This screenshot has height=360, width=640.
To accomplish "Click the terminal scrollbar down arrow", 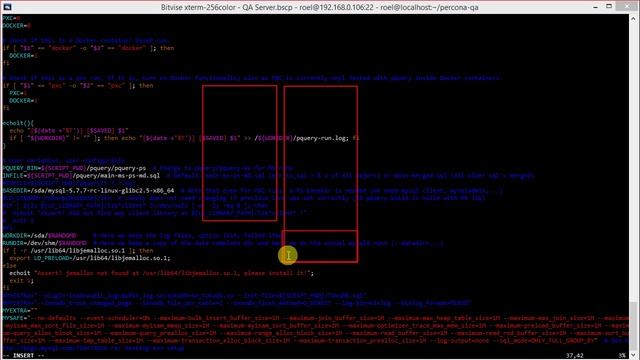I will click(x=633, y=355).
